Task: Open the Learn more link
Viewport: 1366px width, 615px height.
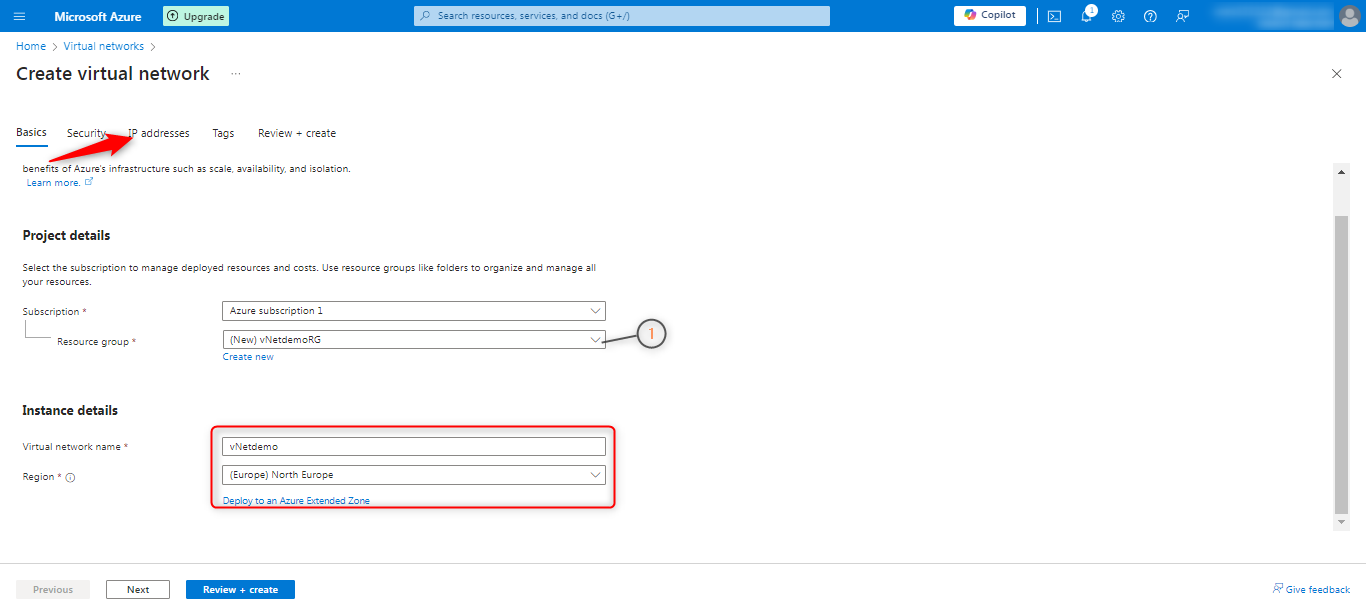Action: point(60,183)
